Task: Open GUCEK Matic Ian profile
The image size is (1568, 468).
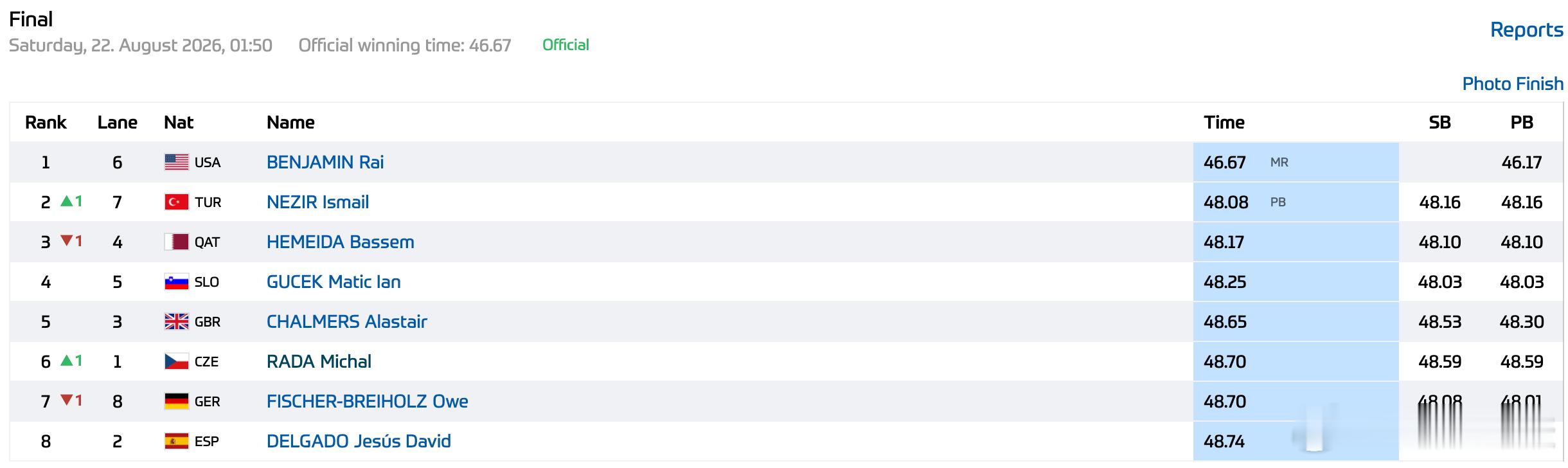Action: 334,282
